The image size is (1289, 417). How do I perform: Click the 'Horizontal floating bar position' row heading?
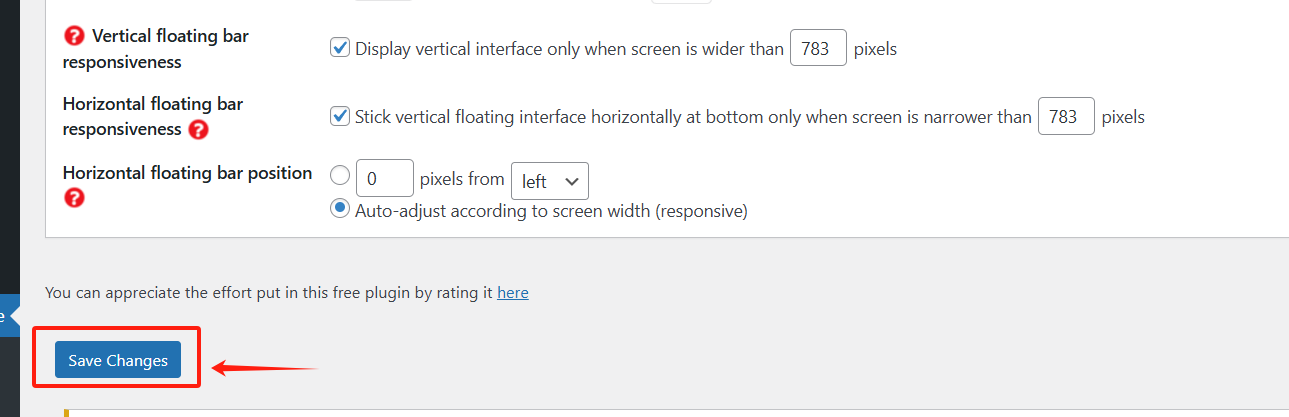[187, 173]
